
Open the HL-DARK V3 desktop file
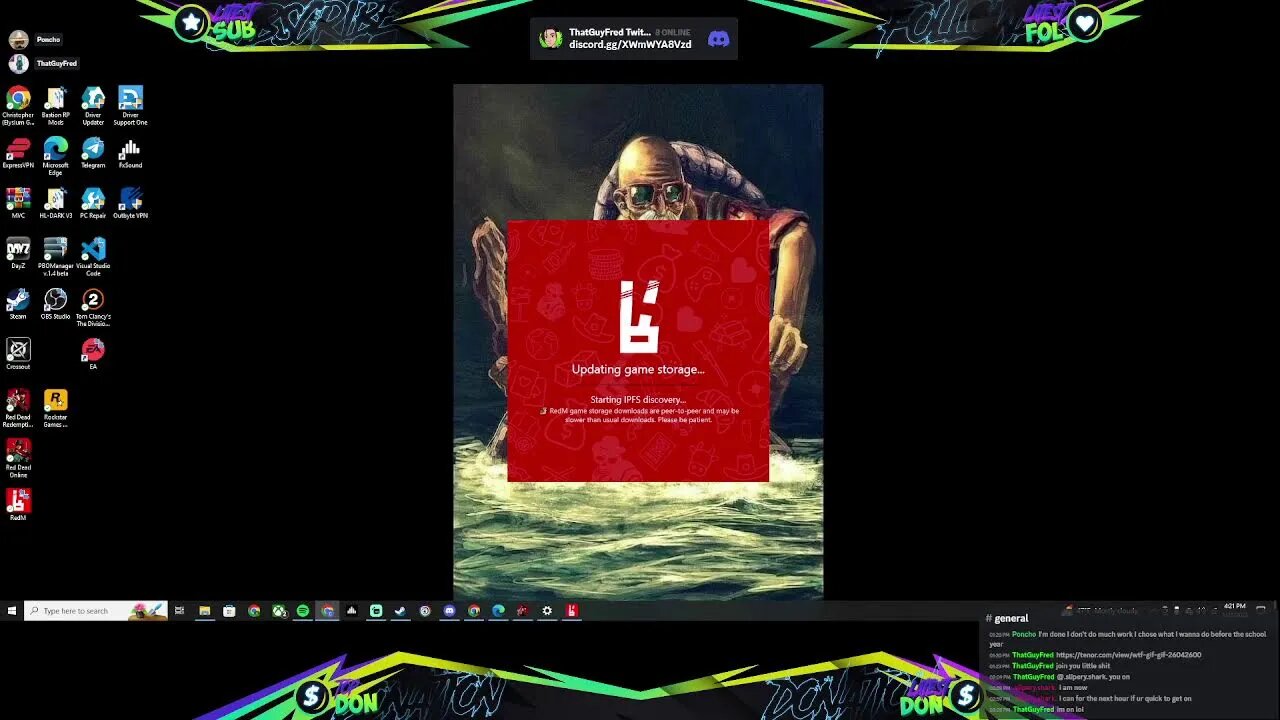coord(56,203)
